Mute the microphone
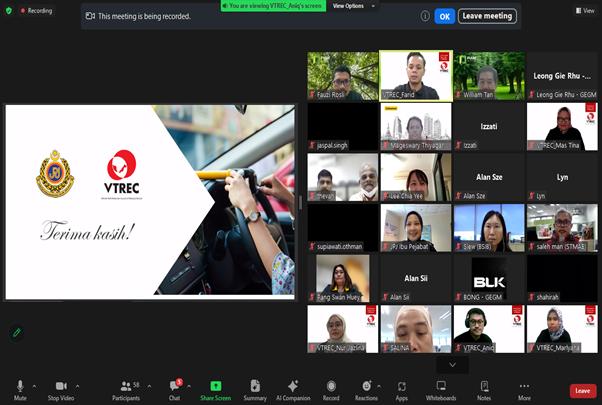 tap(20, 388)
